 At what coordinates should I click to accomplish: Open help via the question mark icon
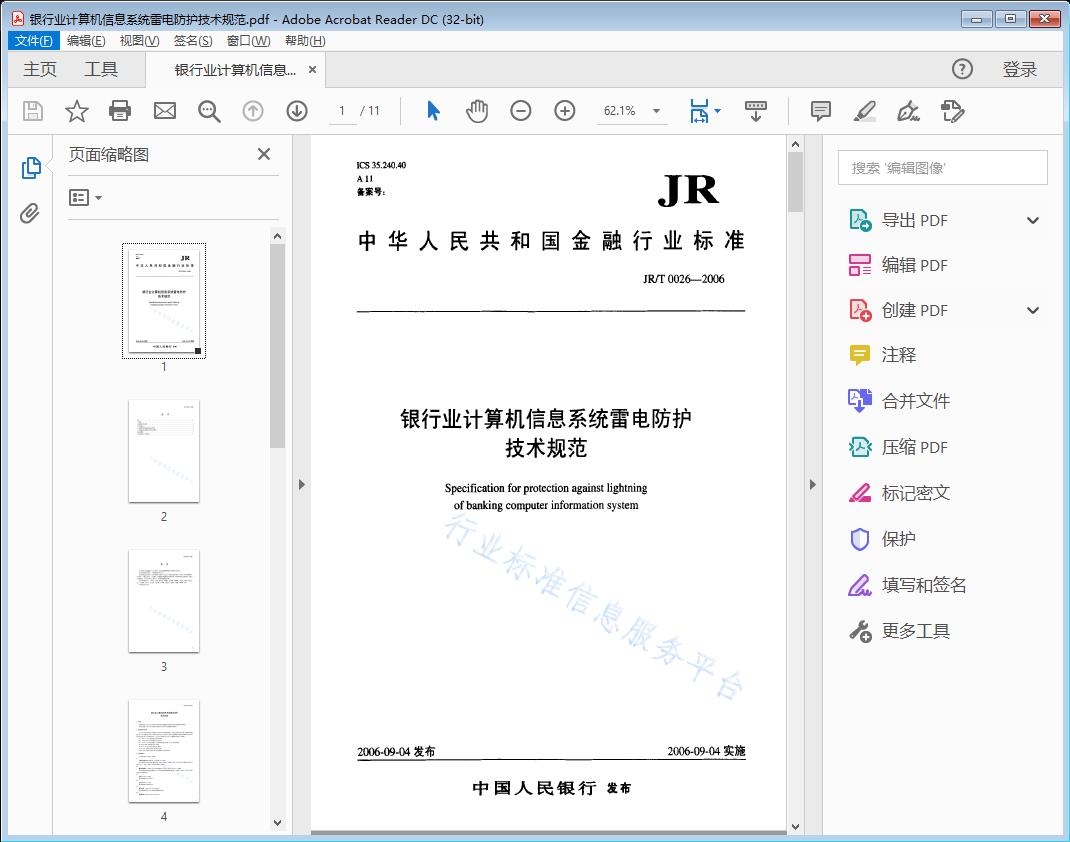(962, 69)
